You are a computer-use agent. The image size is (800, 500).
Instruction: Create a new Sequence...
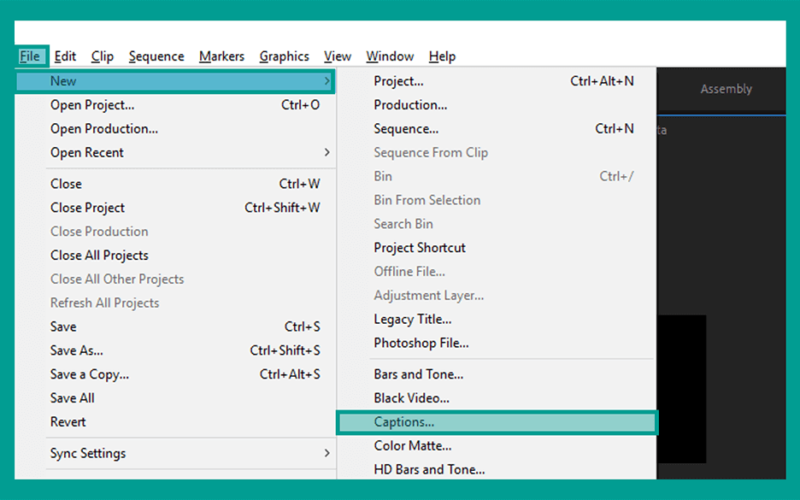496,129
